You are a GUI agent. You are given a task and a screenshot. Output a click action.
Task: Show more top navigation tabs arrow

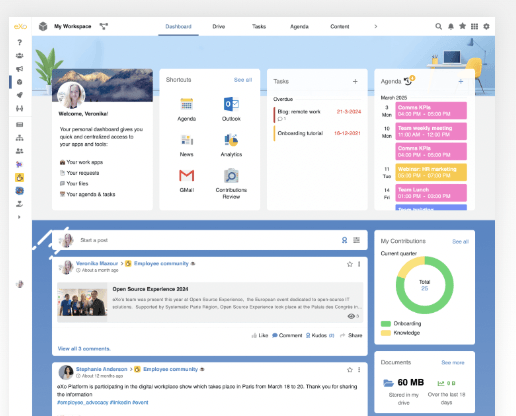coord(376,26)
